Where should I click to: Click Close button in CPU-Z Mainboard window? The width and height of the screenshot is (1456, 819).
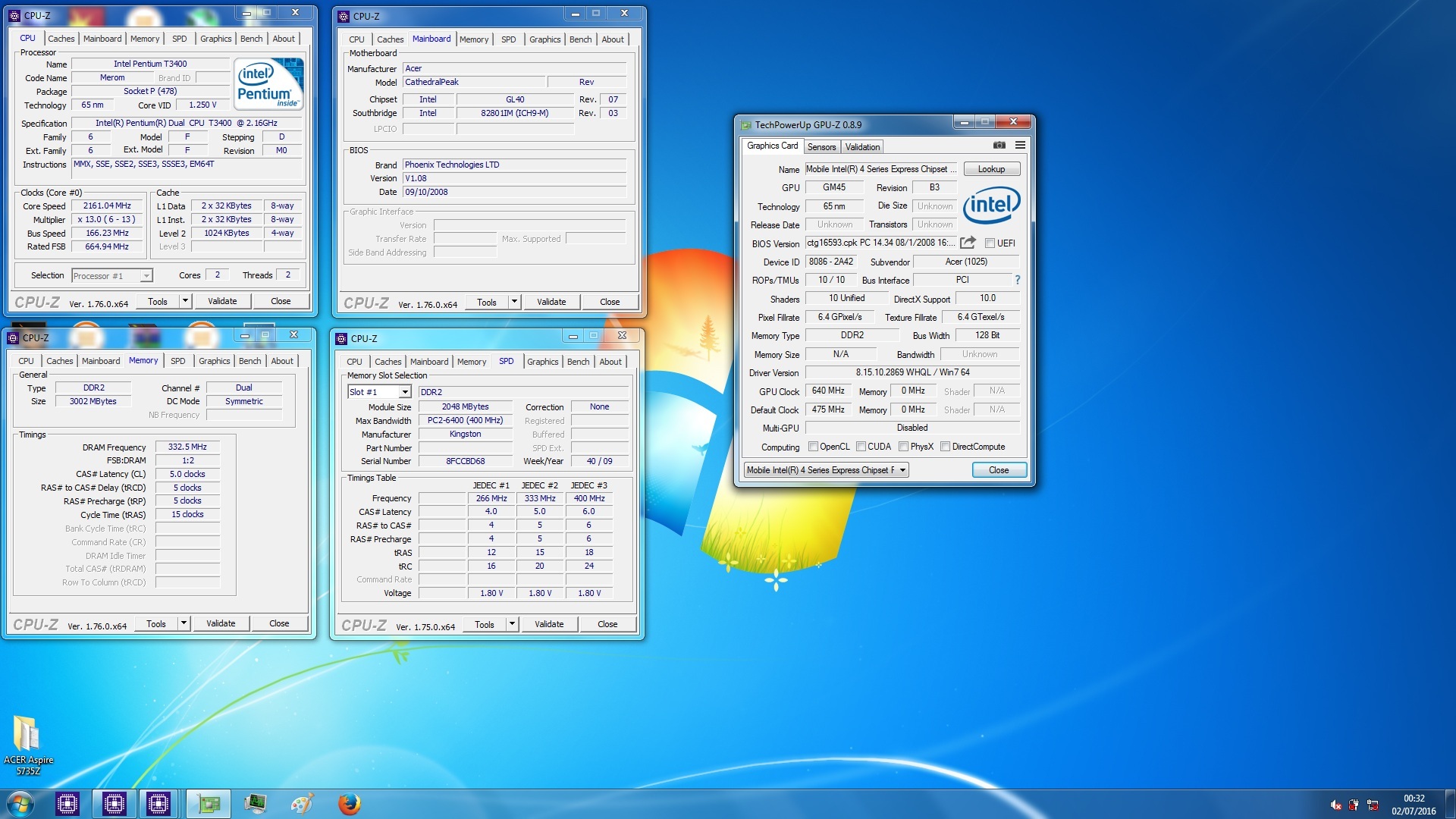click(610, 302)
